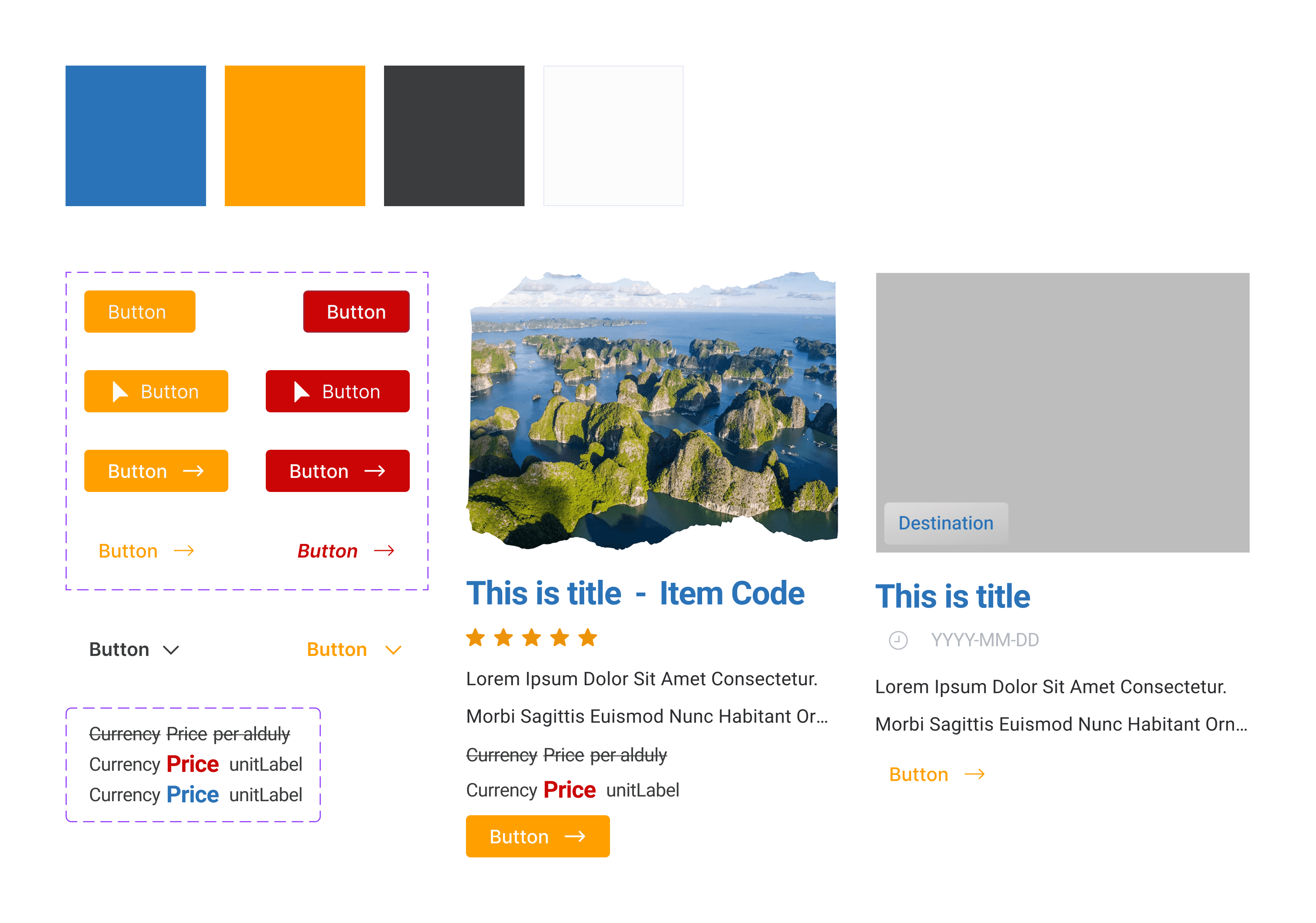Click the arrow beside the italic red Button
Viewport: 1316px width, 923px height.
click(385, 551)
